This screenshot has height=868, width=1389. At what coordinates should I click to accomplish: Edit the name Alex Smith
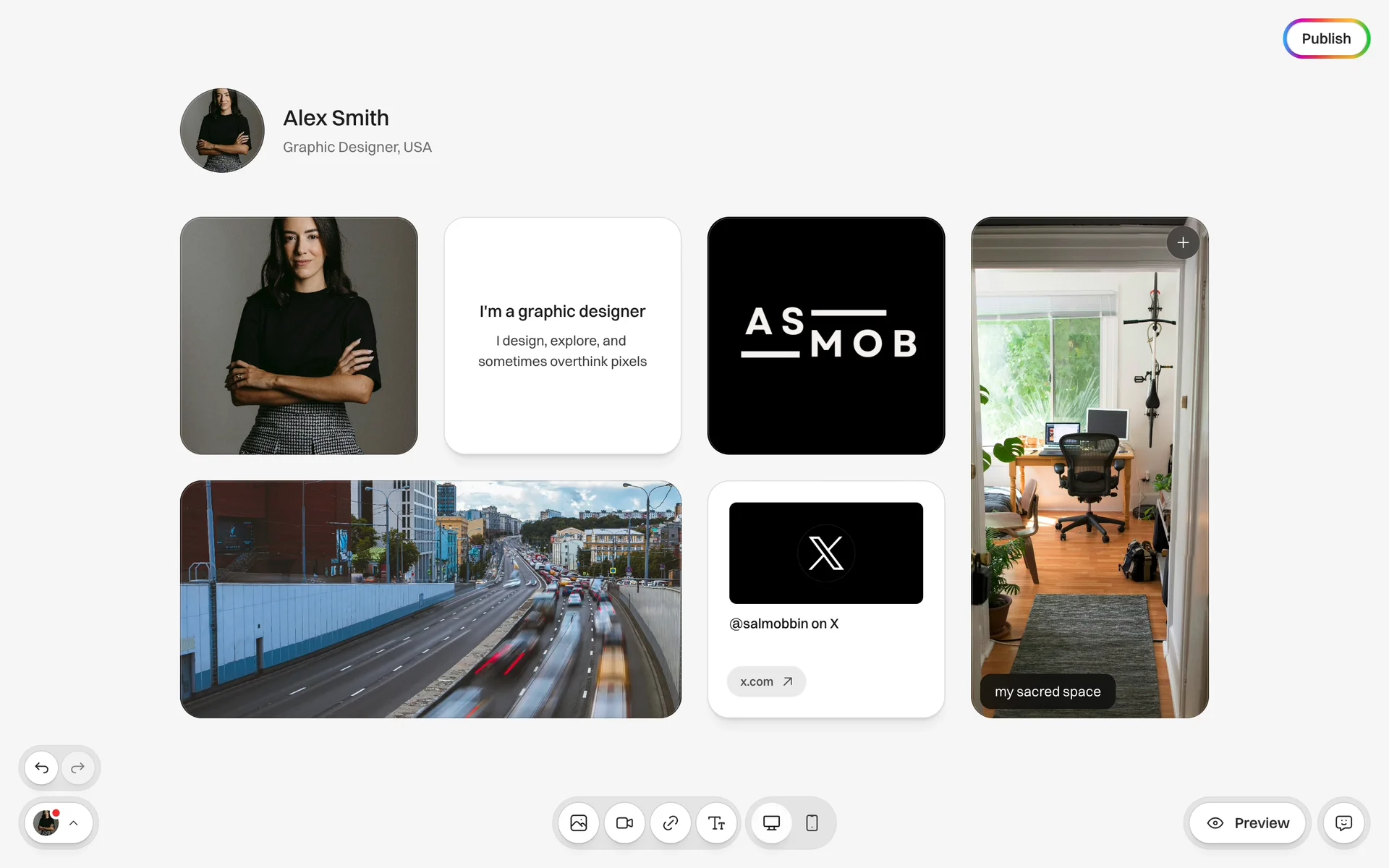pyautogui.click(x=336, y=118)
